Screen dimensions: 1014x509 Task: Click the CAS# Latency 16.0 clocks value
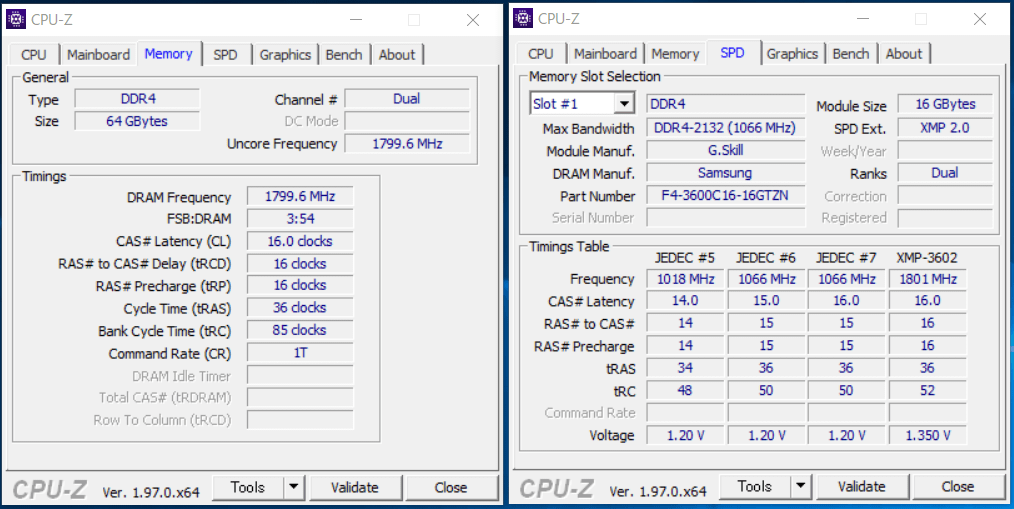tap(300, 241)
